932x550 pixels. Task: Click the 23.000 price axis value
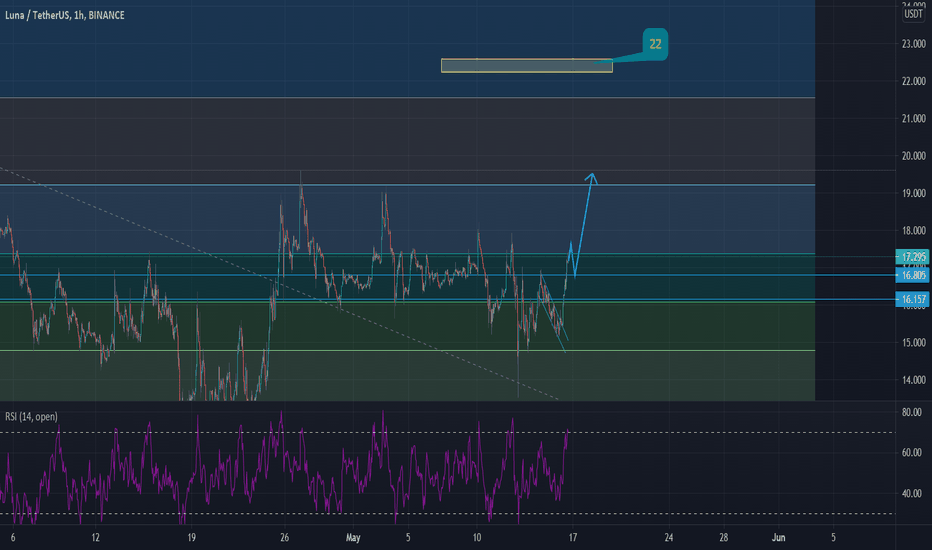coord(914,44)
